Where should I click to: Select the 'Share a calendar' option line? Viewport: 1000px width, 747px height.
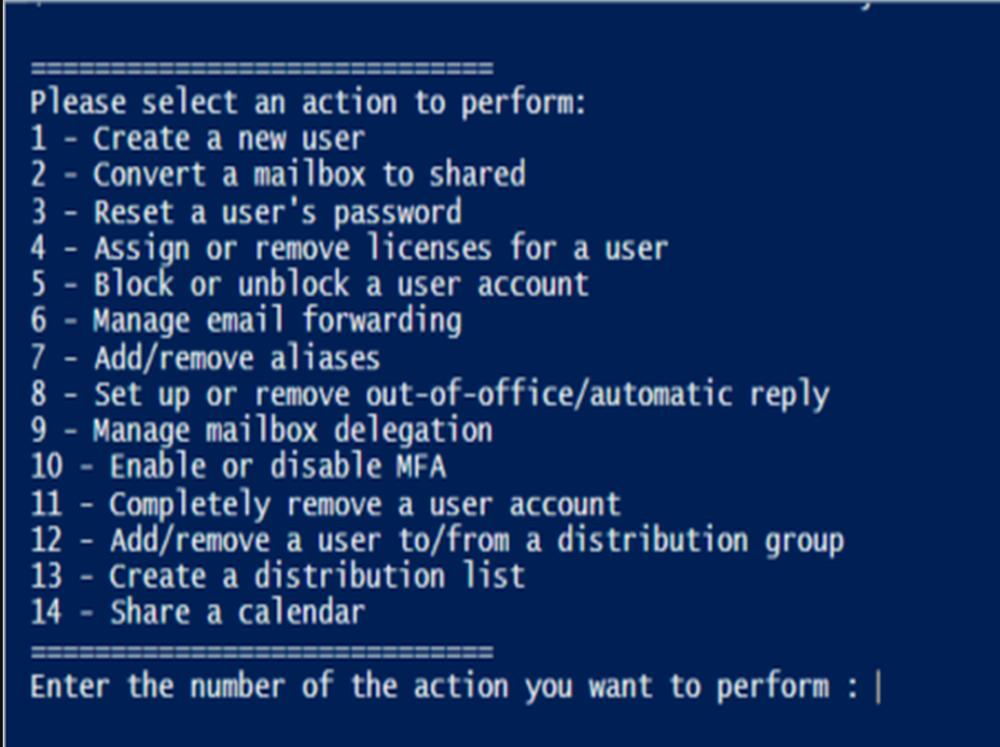[x=198, y=612]
